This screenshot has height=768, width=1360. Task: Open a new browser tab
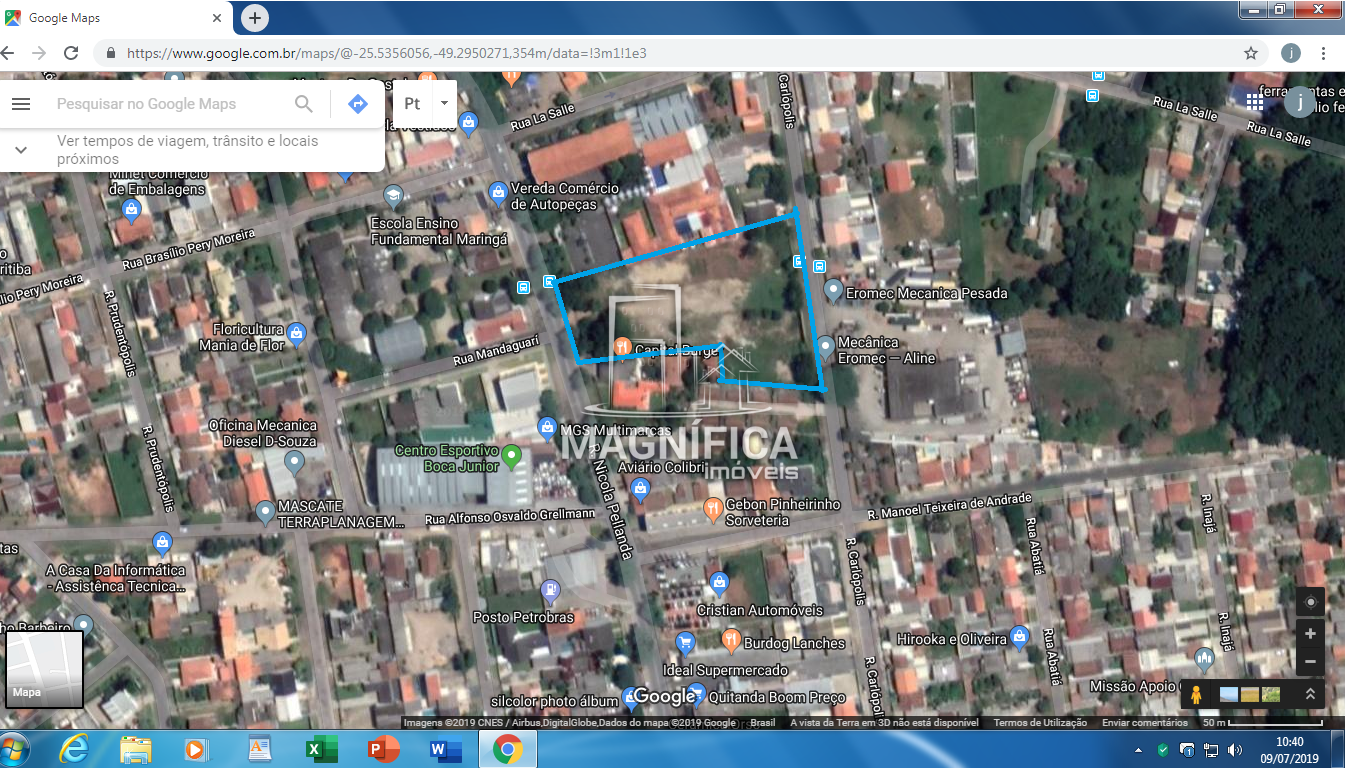(255, 18)
